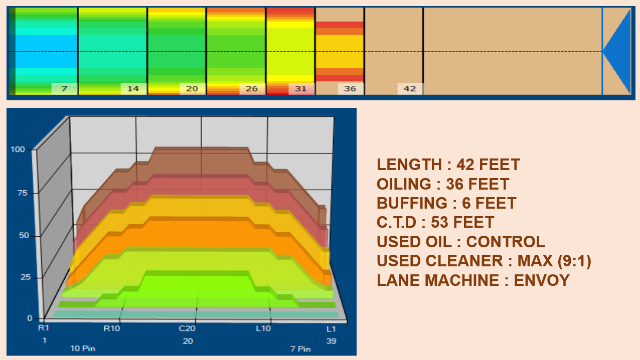This screenshot has height=360, width=640.
Task: Click the 20 feet distance label
Action: (x=192, y=89)
